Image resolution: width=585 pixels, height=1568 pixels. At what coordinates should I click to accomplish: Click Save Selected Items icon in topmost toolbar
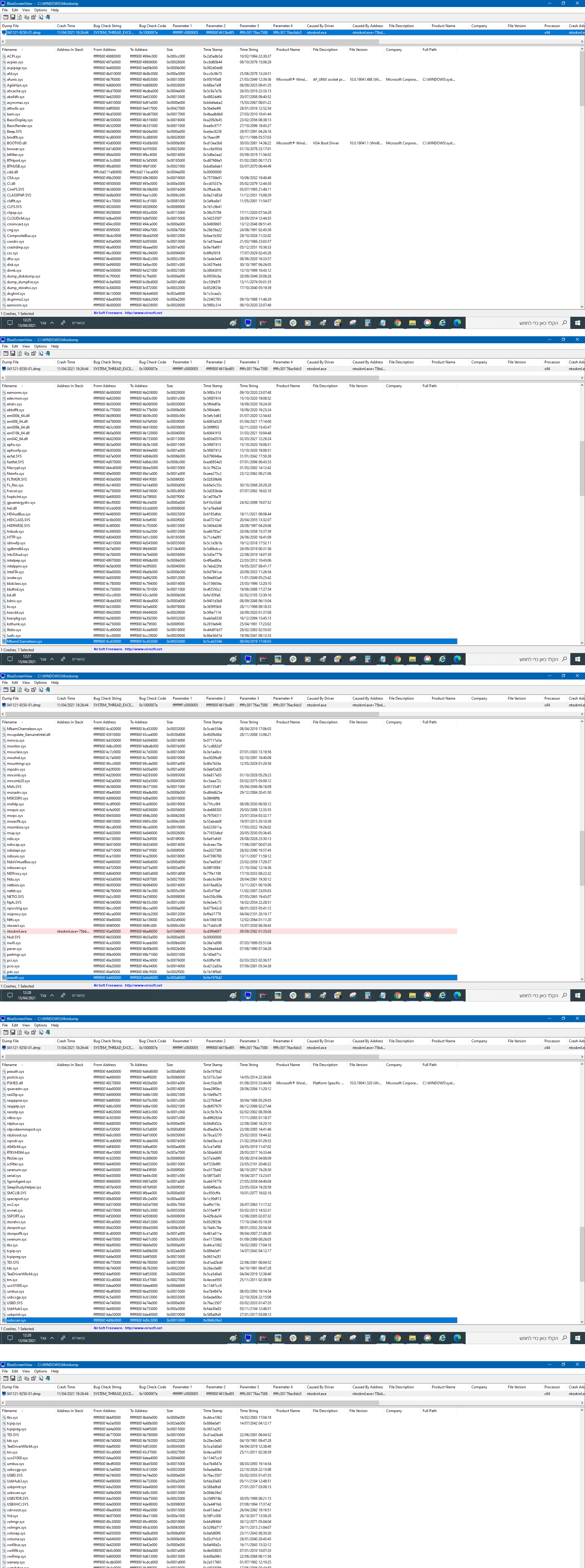(12, 17)
